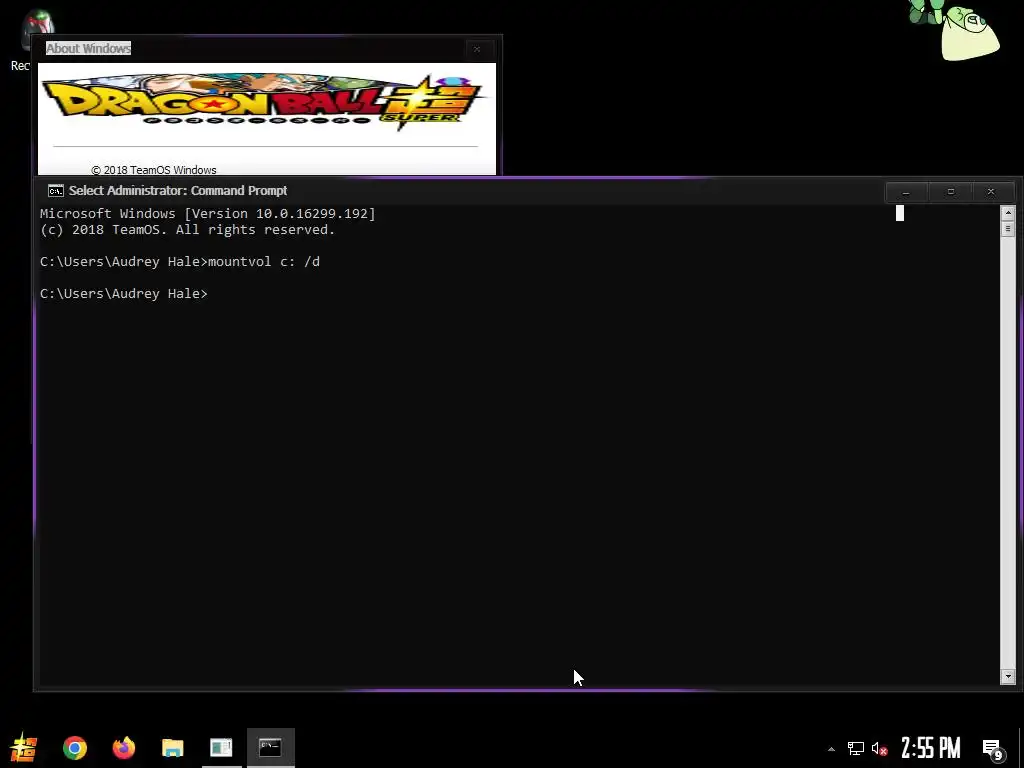Image resolution: width=1024 pixels, height=768 pixels.
Task: Click the About Windows title text
Action: 88,48
